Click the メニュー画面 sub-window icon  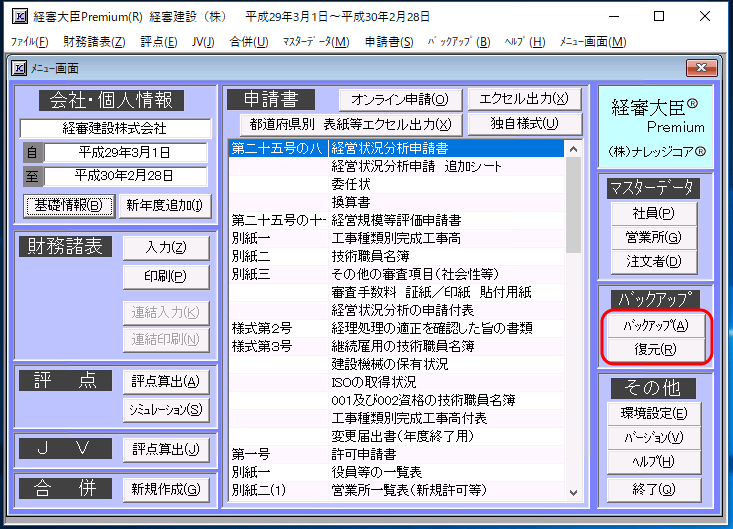(x=19, y=69)
